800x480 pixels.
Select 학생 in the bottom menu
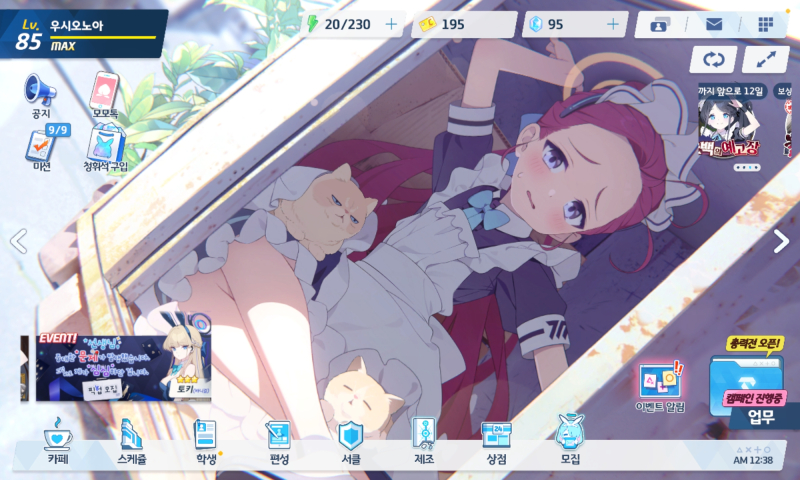click(x=206, y=442)
